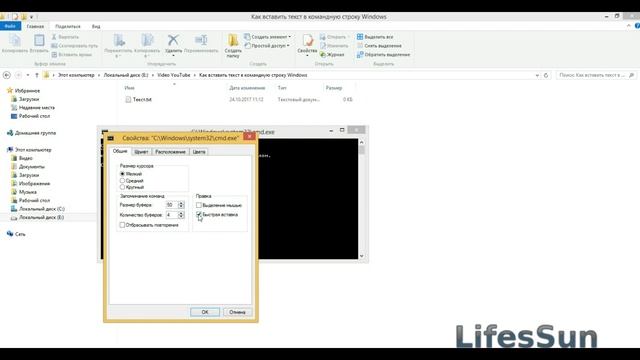This screenshot has width=640, height=360.
Task: Switch to the Главная ribbon tab
Action: point(35,26)
